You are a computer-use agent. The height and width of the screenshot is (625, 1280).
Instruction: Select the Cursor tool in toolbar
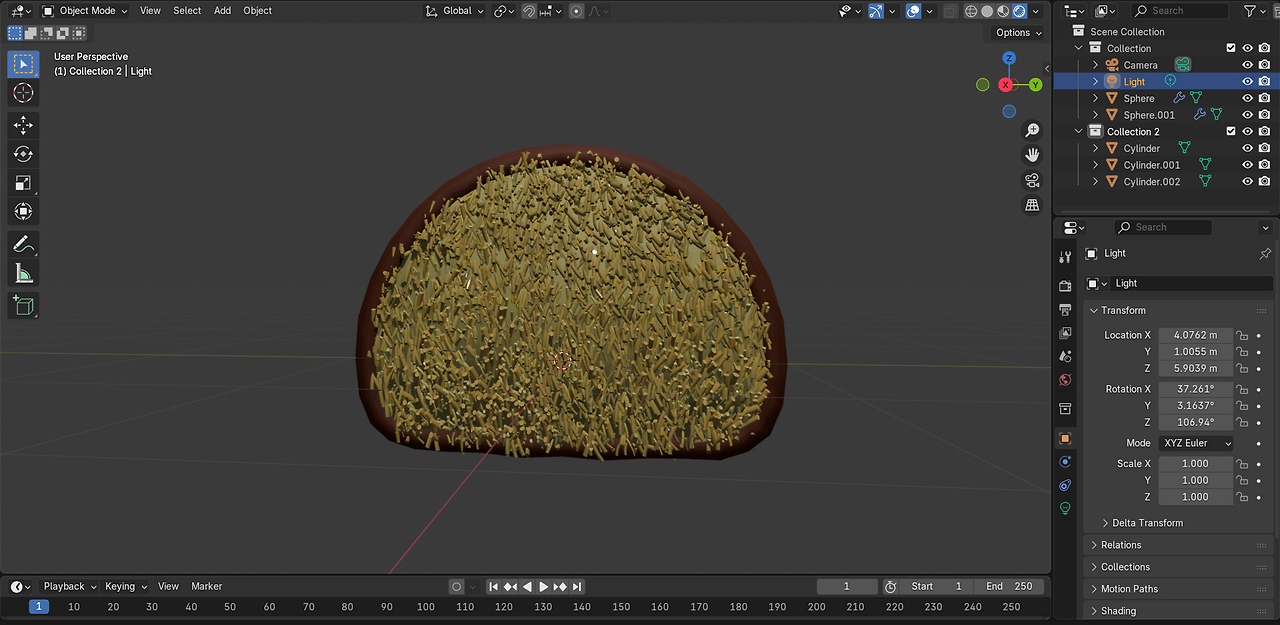click(23, 93)
